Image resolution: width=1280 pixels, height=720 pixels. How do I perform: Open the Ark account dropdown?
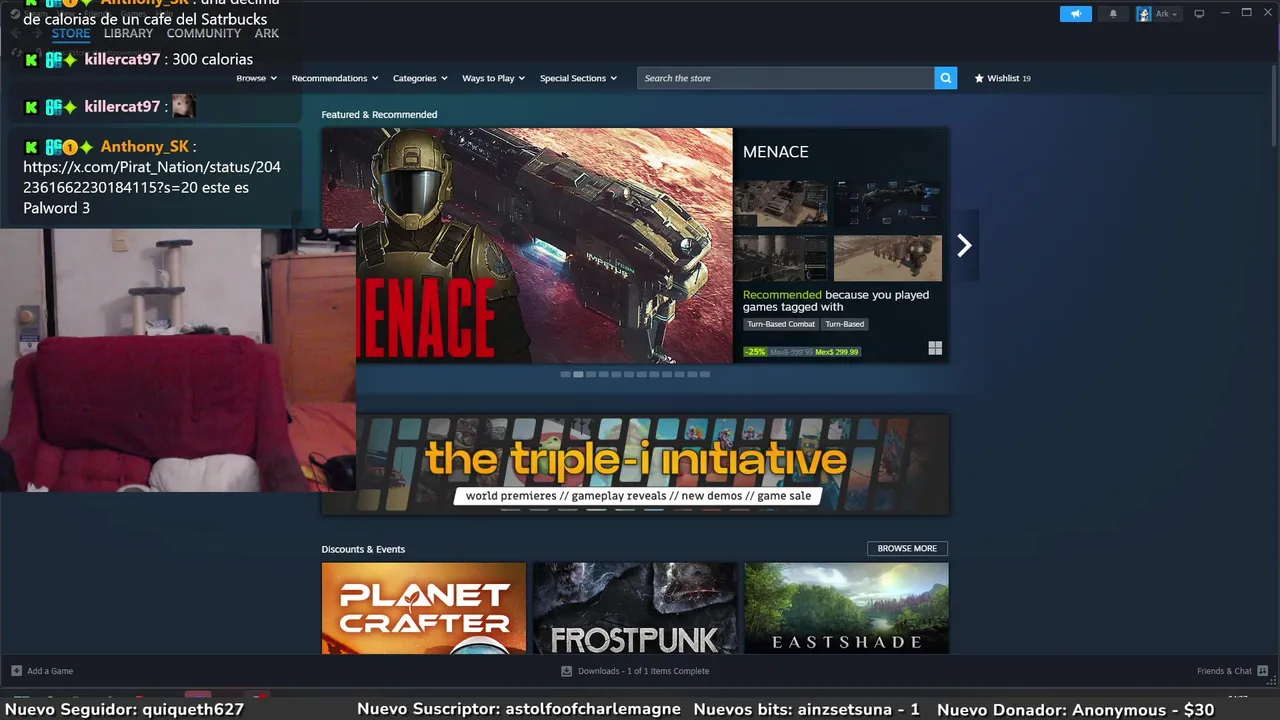1158,14
